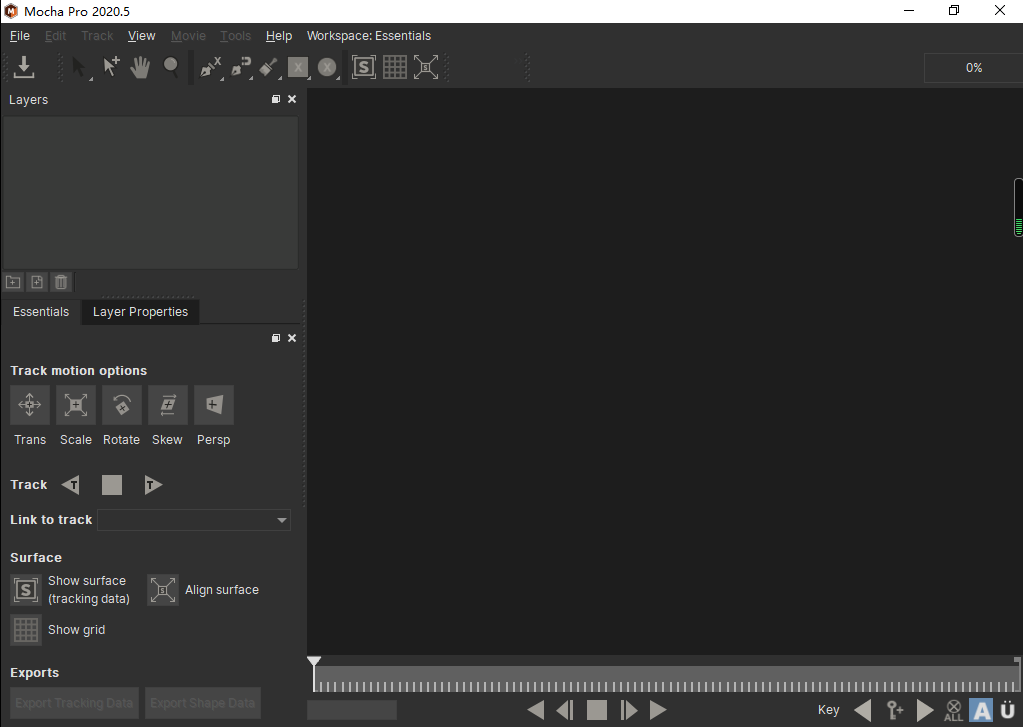Toggle the Autokey A button
This screenshot has width=1023, height=727.
click(981, 710)
